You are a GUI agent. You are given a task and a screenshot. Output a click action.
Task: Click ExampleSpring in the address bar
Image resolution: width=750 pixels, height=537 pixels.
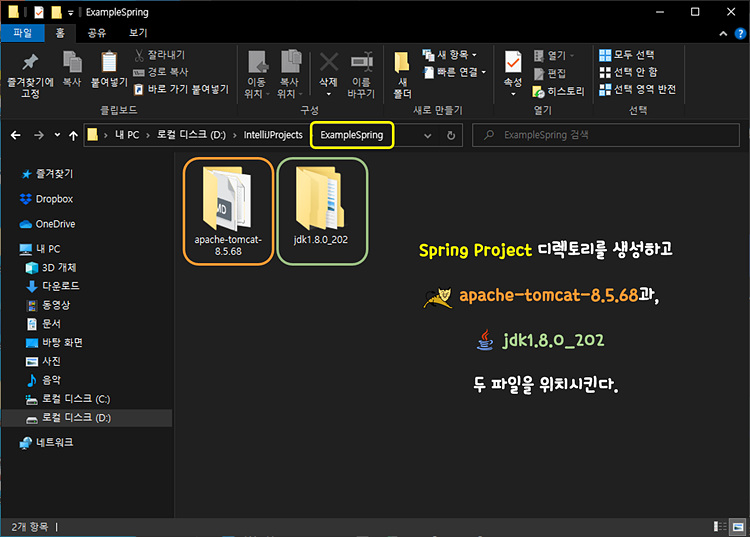tap(352, 135)
